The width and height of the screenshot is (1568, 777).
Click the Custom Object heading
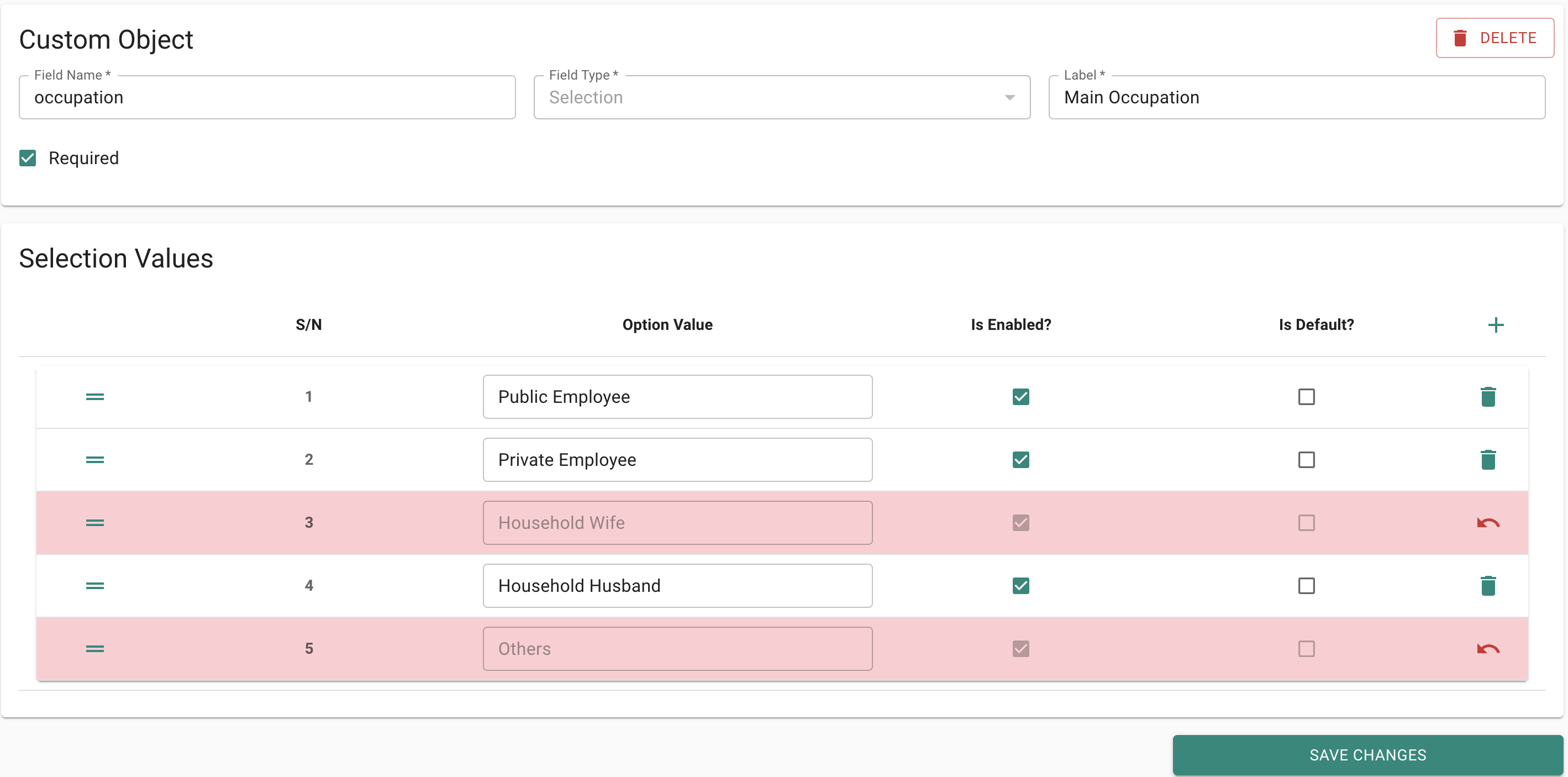tap(106, 40)
